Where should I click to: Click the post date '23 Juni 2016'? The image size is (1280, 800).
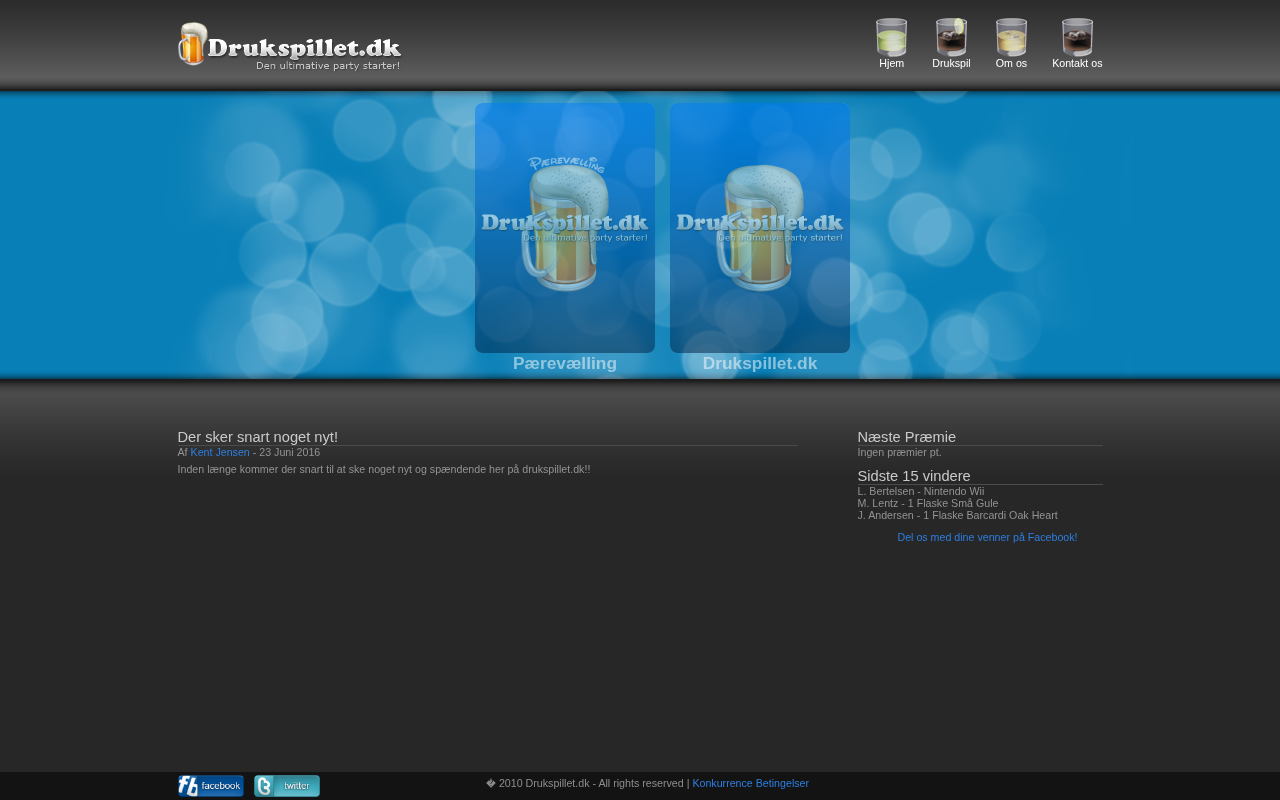point(290,452)
